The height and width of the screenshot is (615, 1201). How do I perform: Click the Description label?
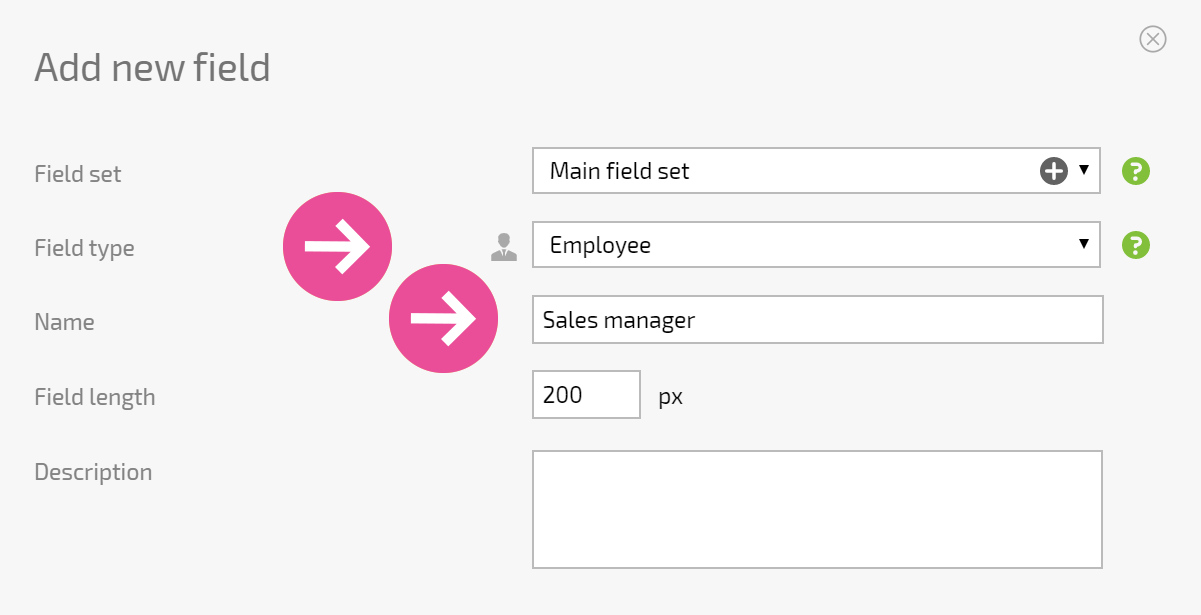[93, 472]
